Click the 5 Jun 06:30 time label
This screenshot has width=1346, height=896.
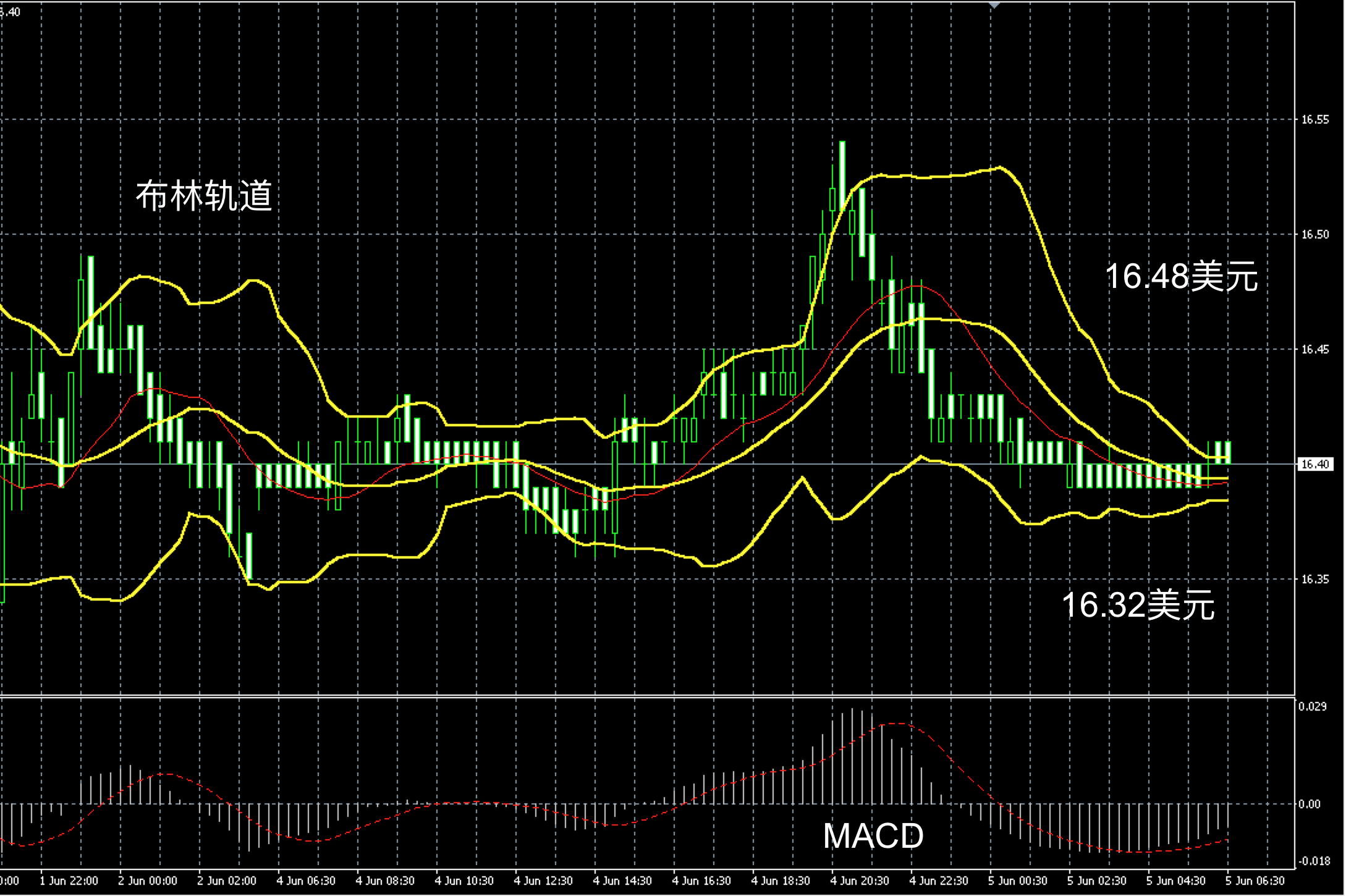[1255, 881]
